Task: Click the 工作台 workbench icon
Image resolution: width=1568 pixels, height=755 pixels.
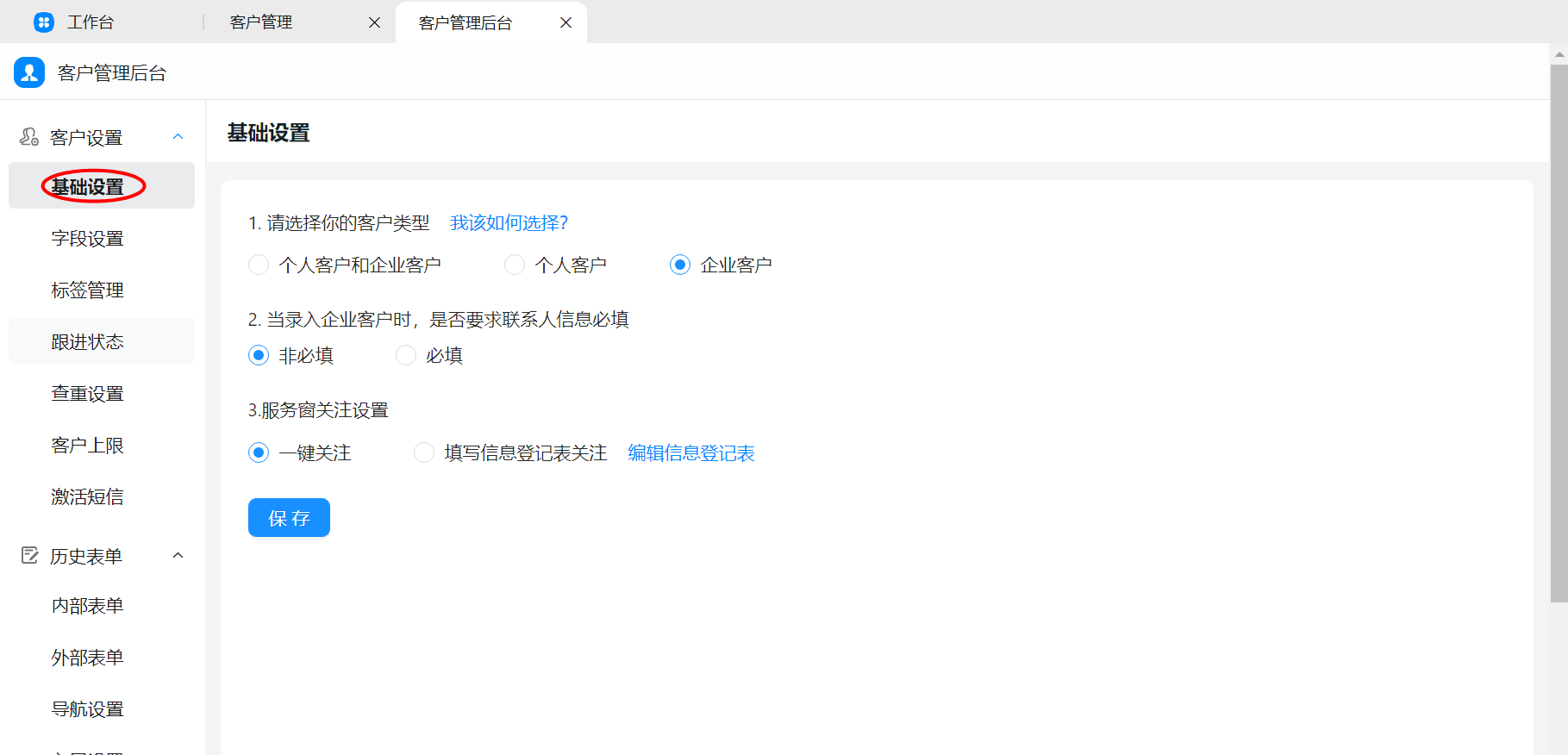Action: [x=44, y=22]
